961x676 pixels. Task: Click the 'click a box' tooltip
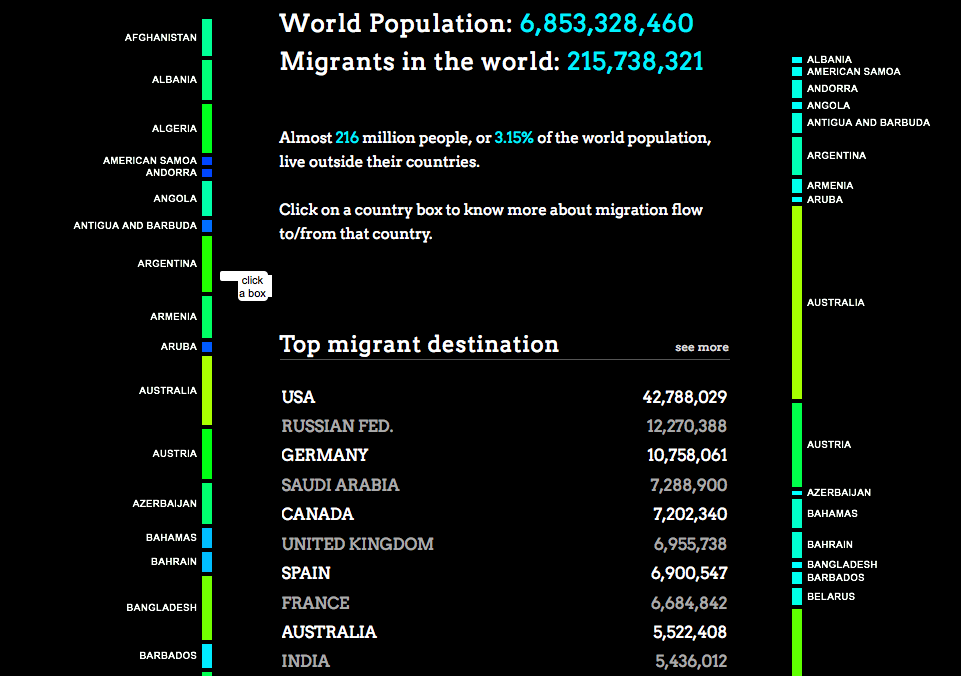click(246, 286)
